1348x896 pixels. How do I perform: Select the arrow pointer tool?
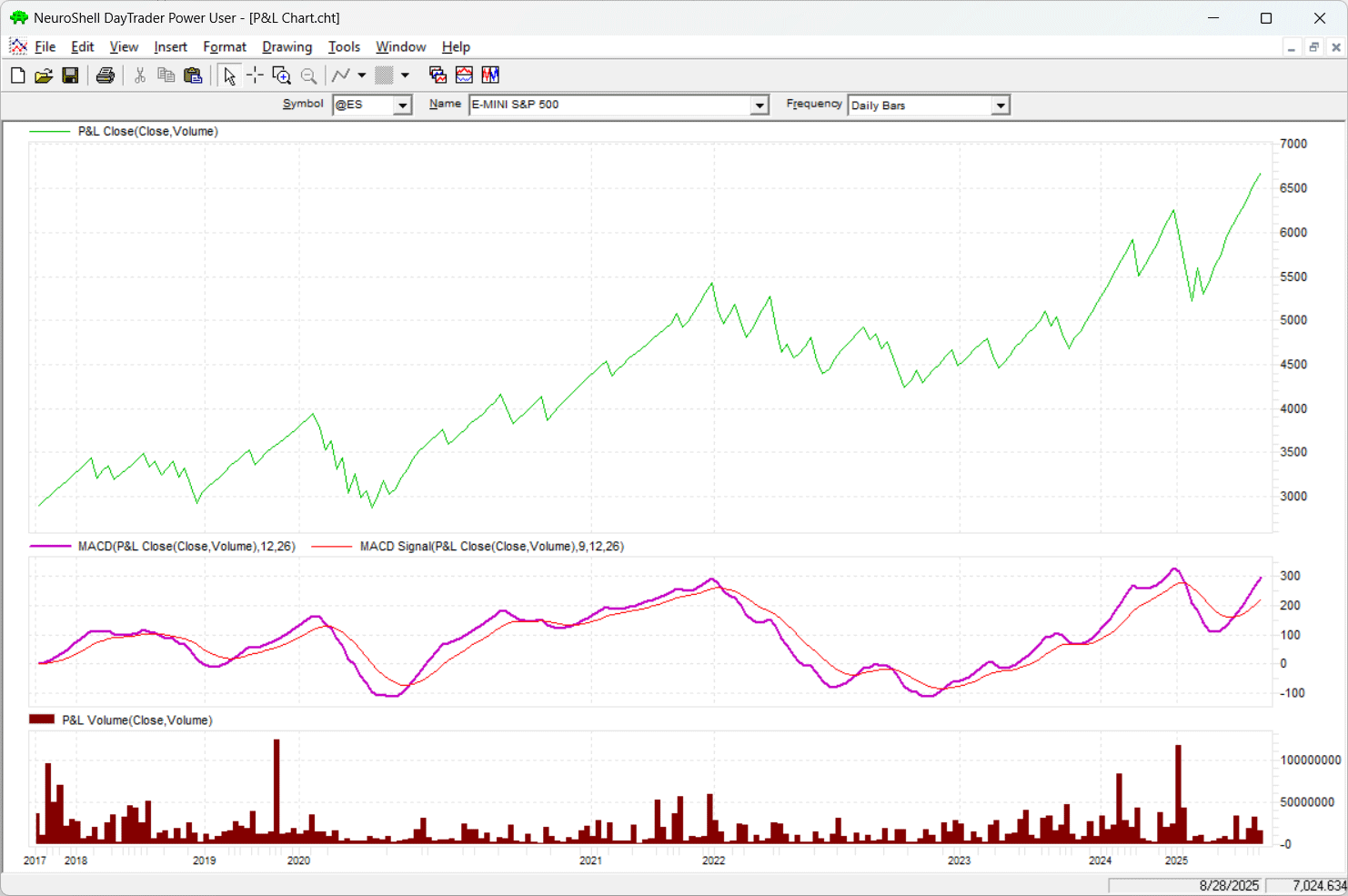coord(229,76)
